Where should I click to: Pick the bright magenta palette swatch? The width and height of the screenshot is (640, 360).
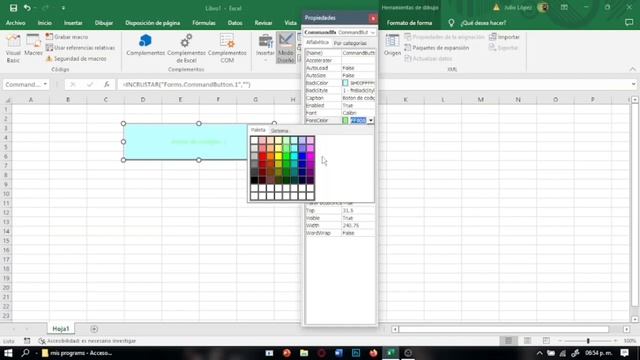[310, 156]
